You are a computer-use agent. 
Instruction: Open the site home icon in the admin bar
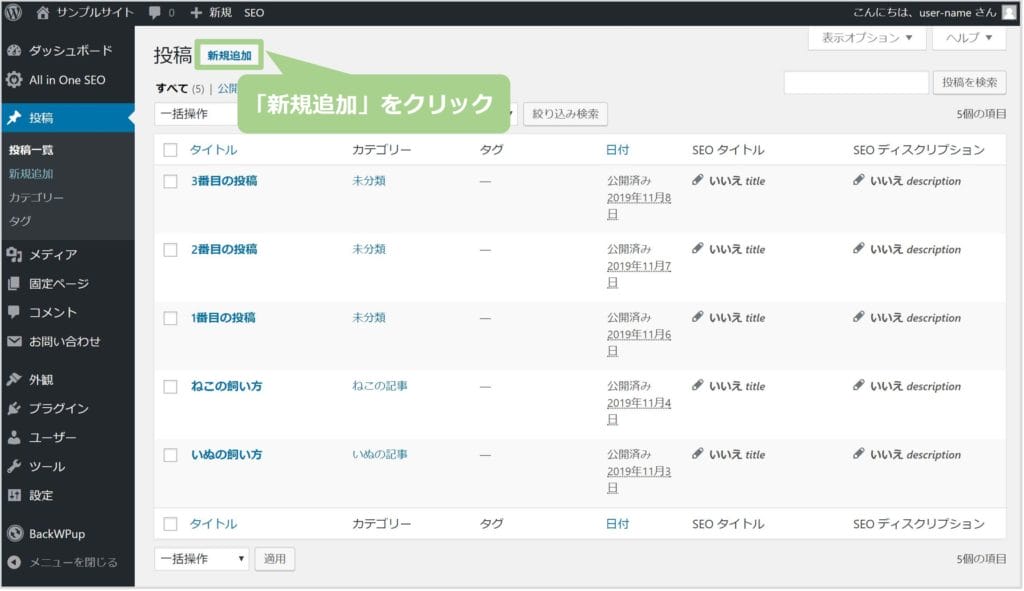[42, 12]
